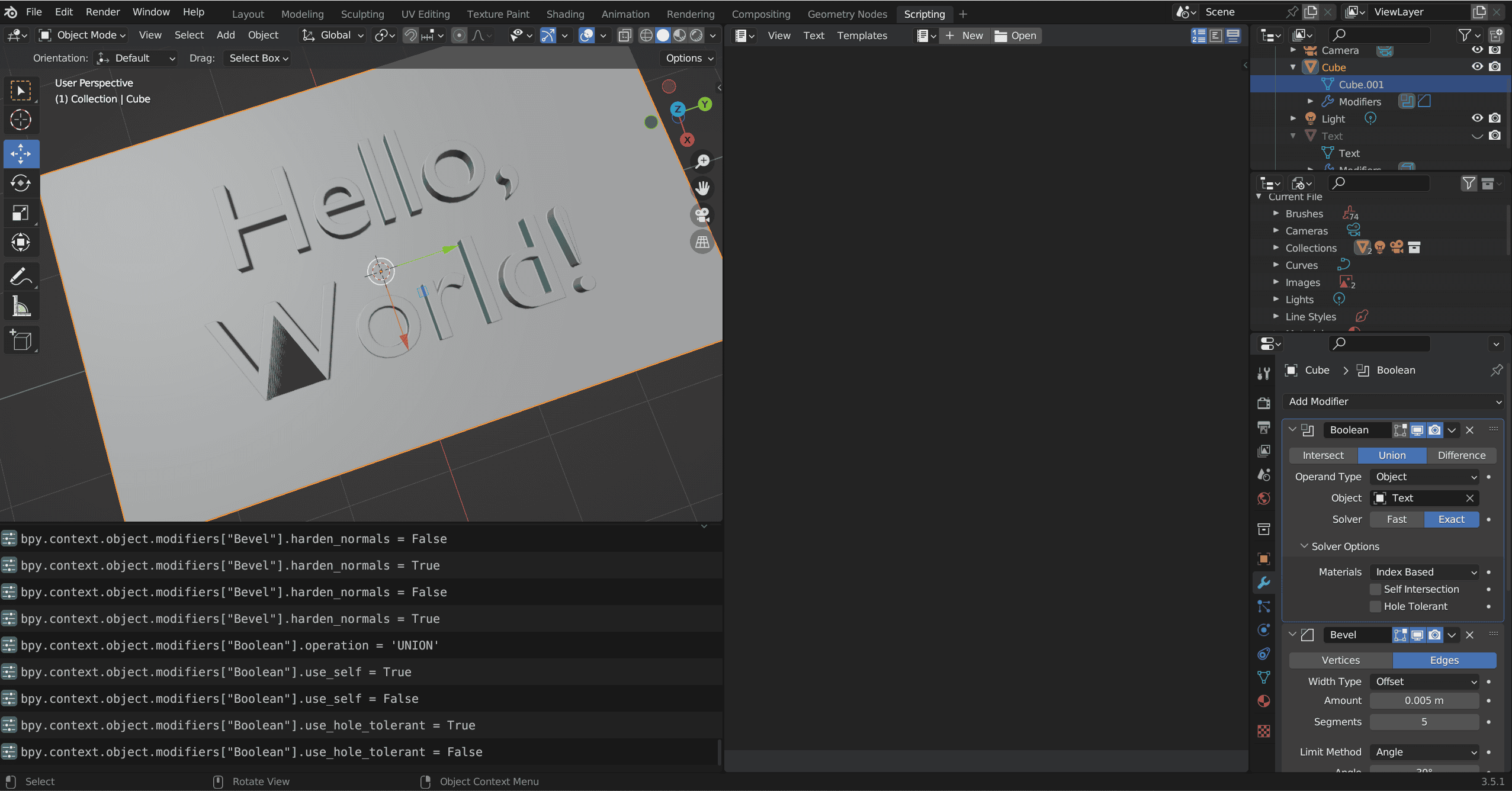Open the Add Modifier dropdown
The image size is (1512, 791).
click(x=1394, y=401)
